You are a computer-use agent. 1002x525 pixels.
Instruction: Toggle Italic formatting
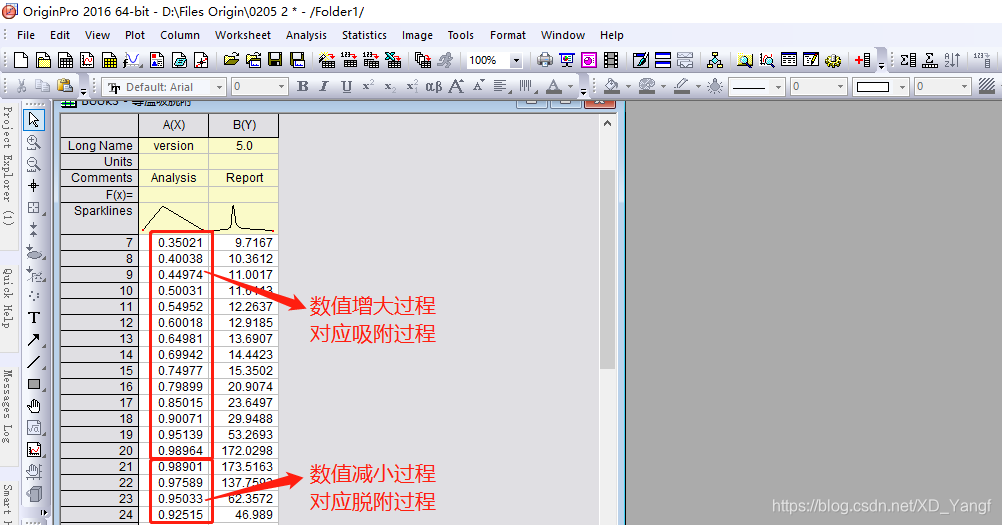click(x=324, y=86)
